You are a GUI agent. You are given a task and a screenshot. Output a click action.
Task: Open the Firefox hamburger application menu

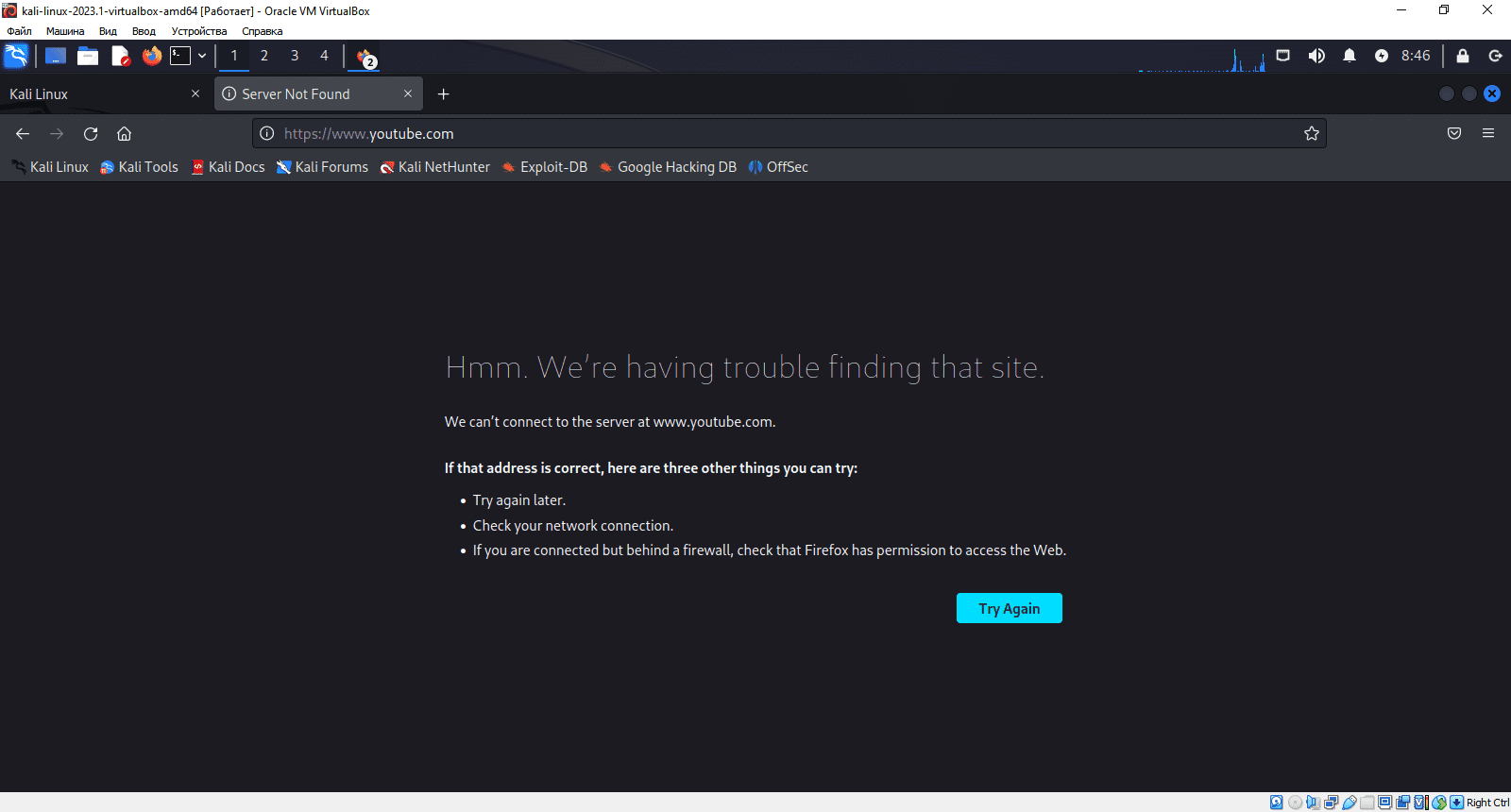pos(1488,134)
